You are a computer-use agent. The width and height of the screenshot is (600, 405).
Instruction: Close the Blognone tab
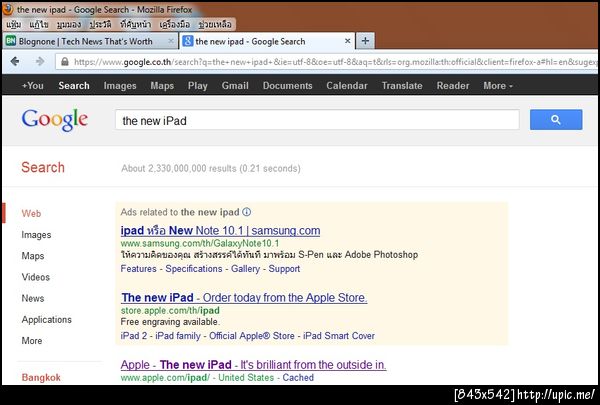[171, 41]
